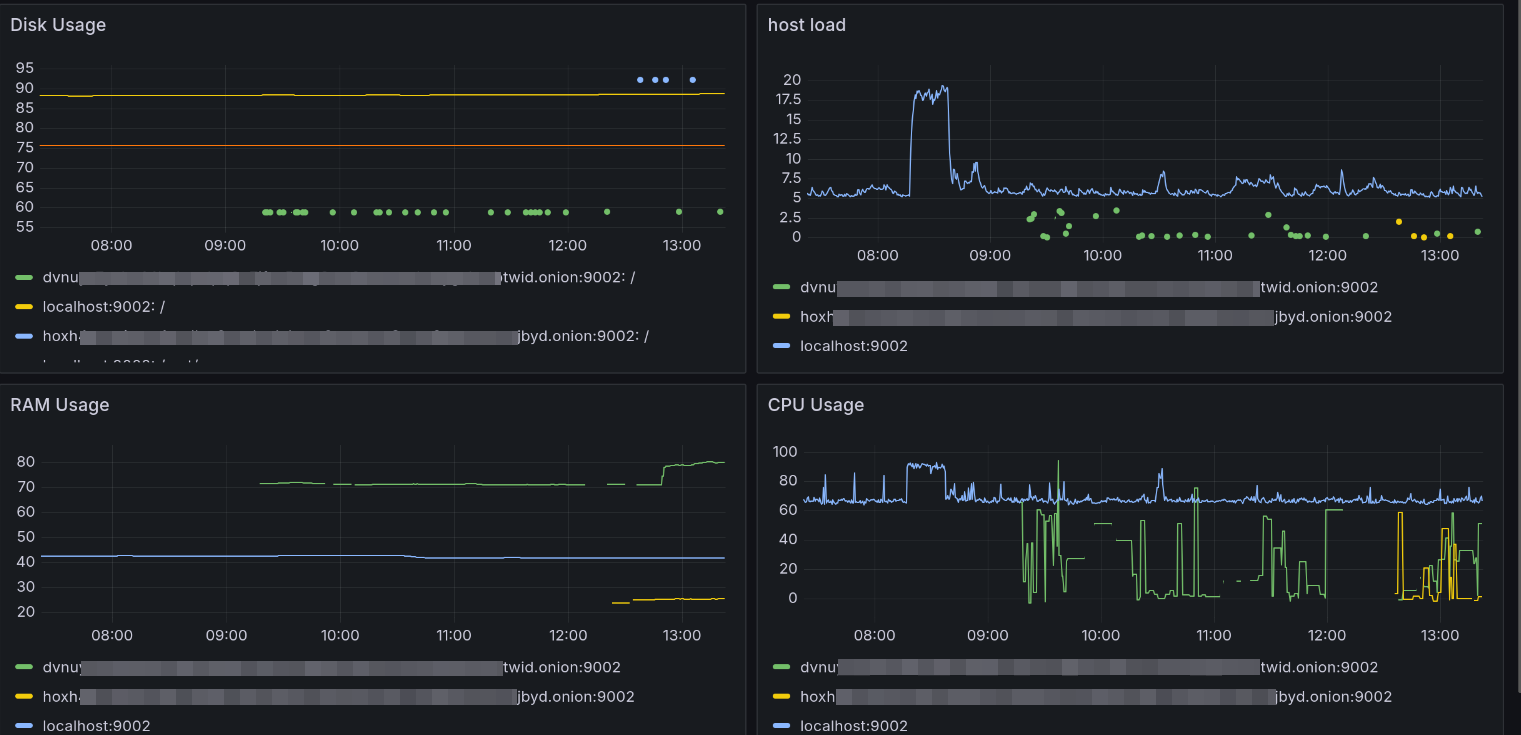Select hoxh…jbyd.onion:9002 text in CPU Usage legend
The width and height of the screenshot is (1521, 735).
[x=1095, y=697]
